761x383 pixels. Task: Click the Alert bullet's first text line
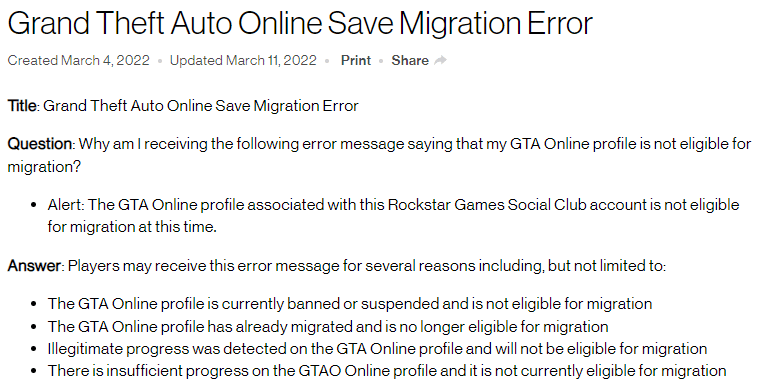coord(394,204)
